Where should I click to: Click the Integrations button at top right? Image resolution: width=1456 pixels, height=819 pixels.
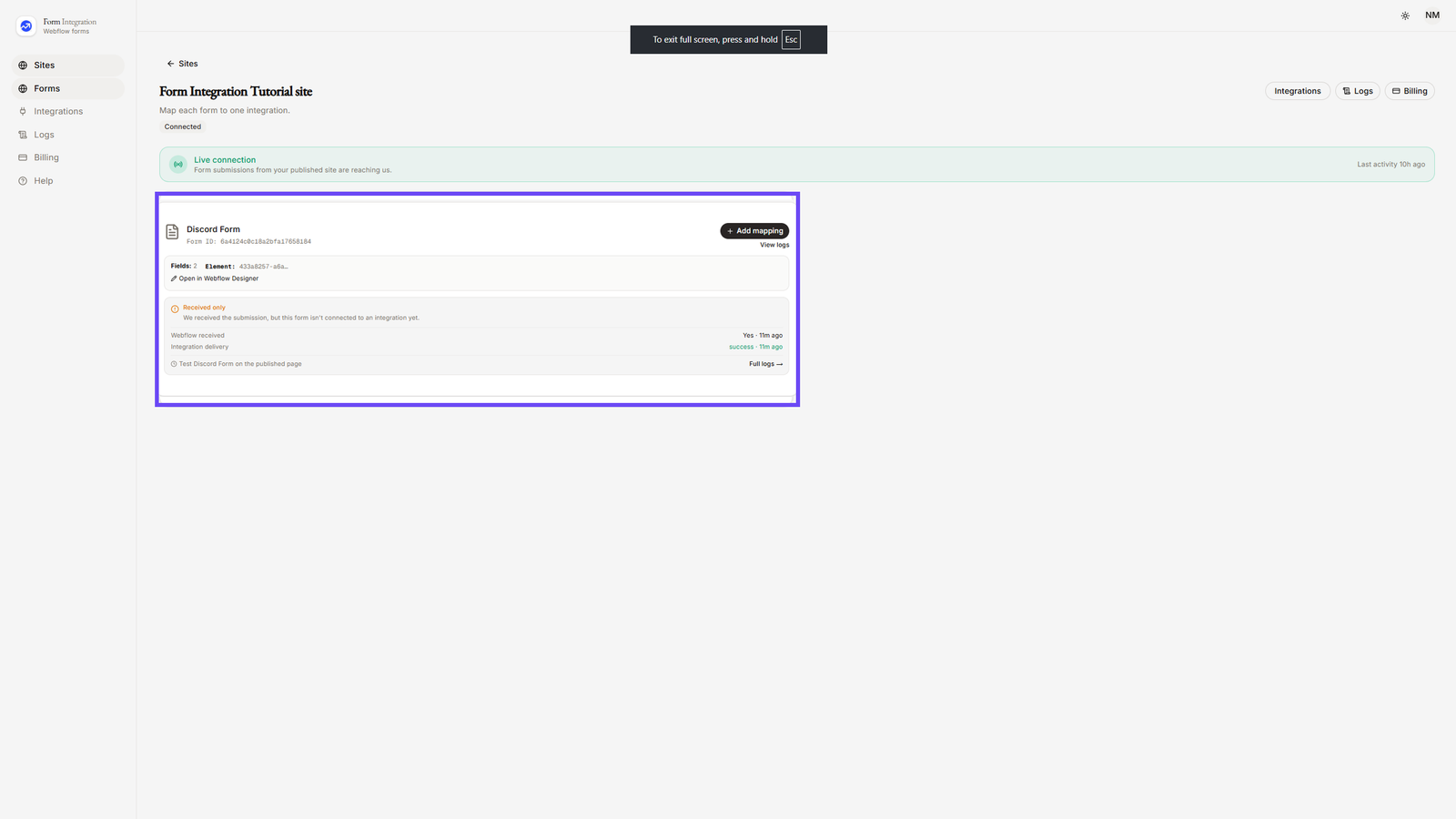1298,91
